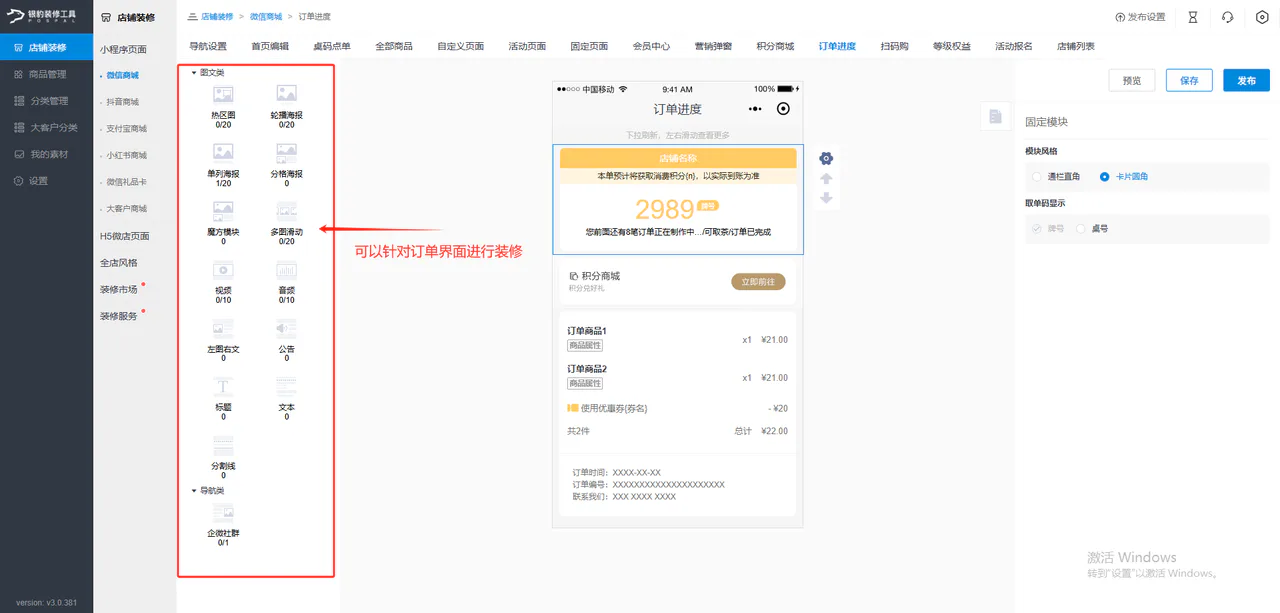1280x613 pixels.
Task: Add the 企微社群 community component
Action: coord(223,523)
